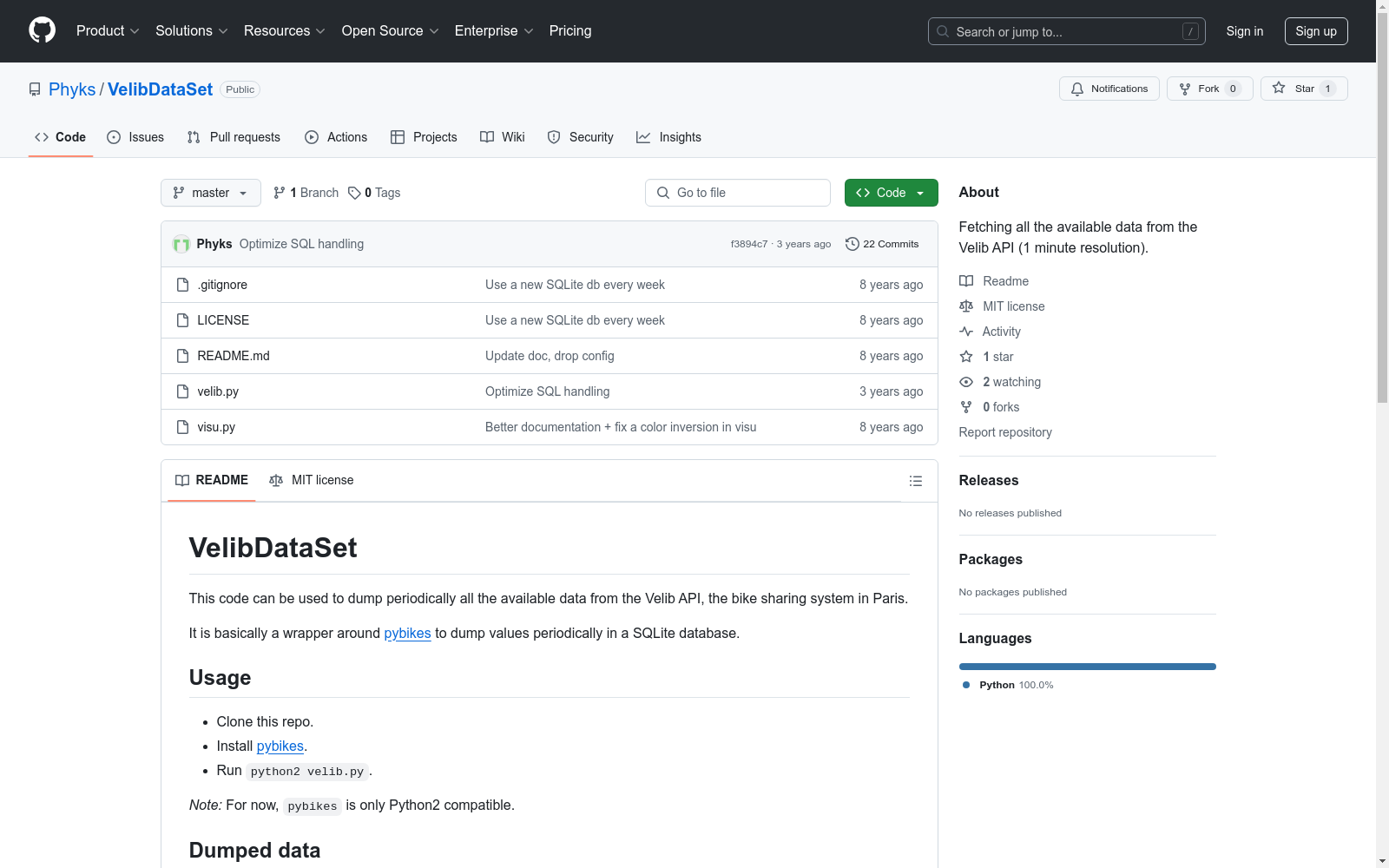Switch to the MIT license tab
The width and height of the screenshot is (1389, 868).
click(x=312, y=480)
